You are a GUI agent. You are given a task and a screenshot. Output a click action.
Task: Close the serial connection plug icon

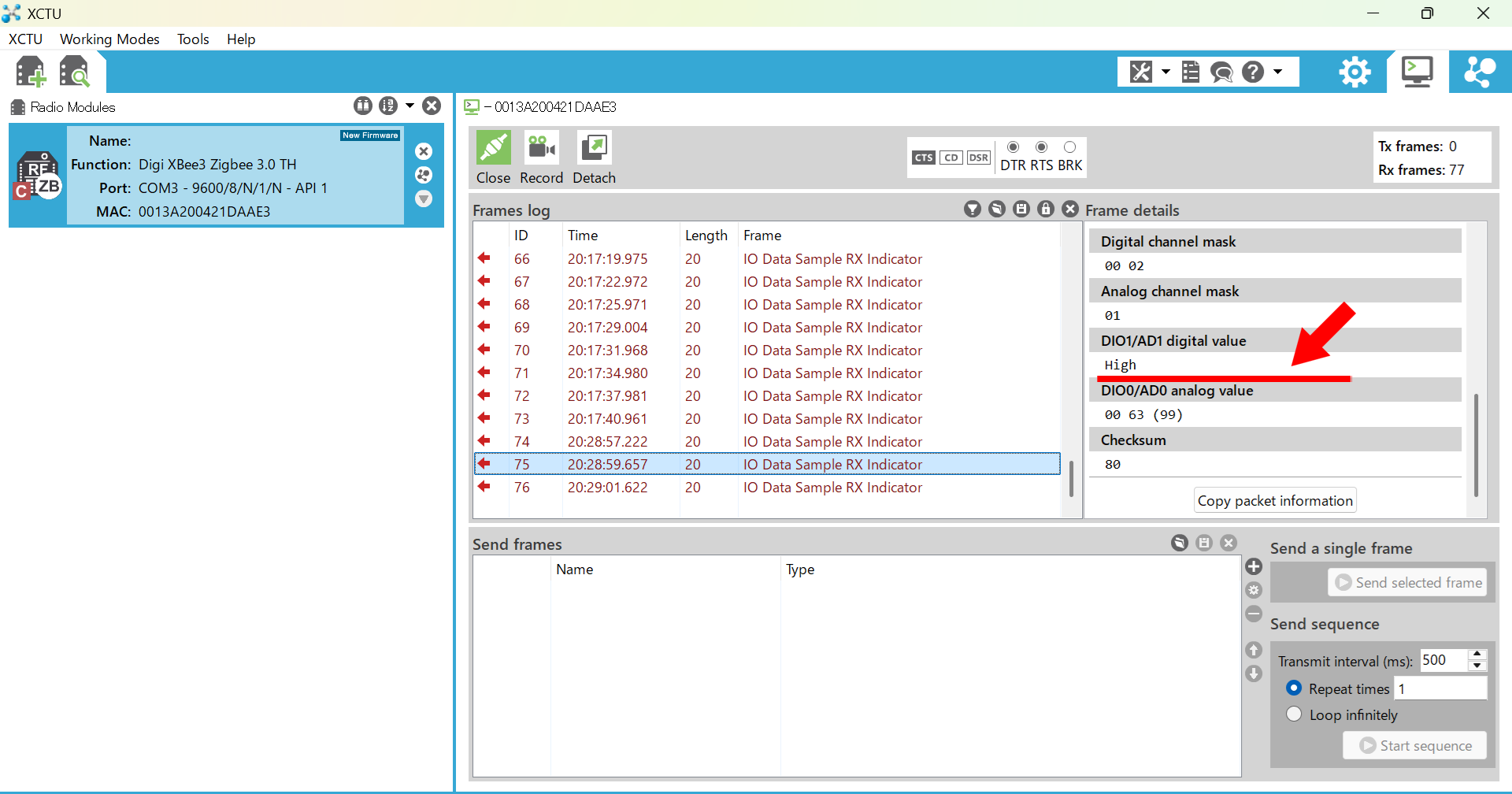click(x=494, y=148)
